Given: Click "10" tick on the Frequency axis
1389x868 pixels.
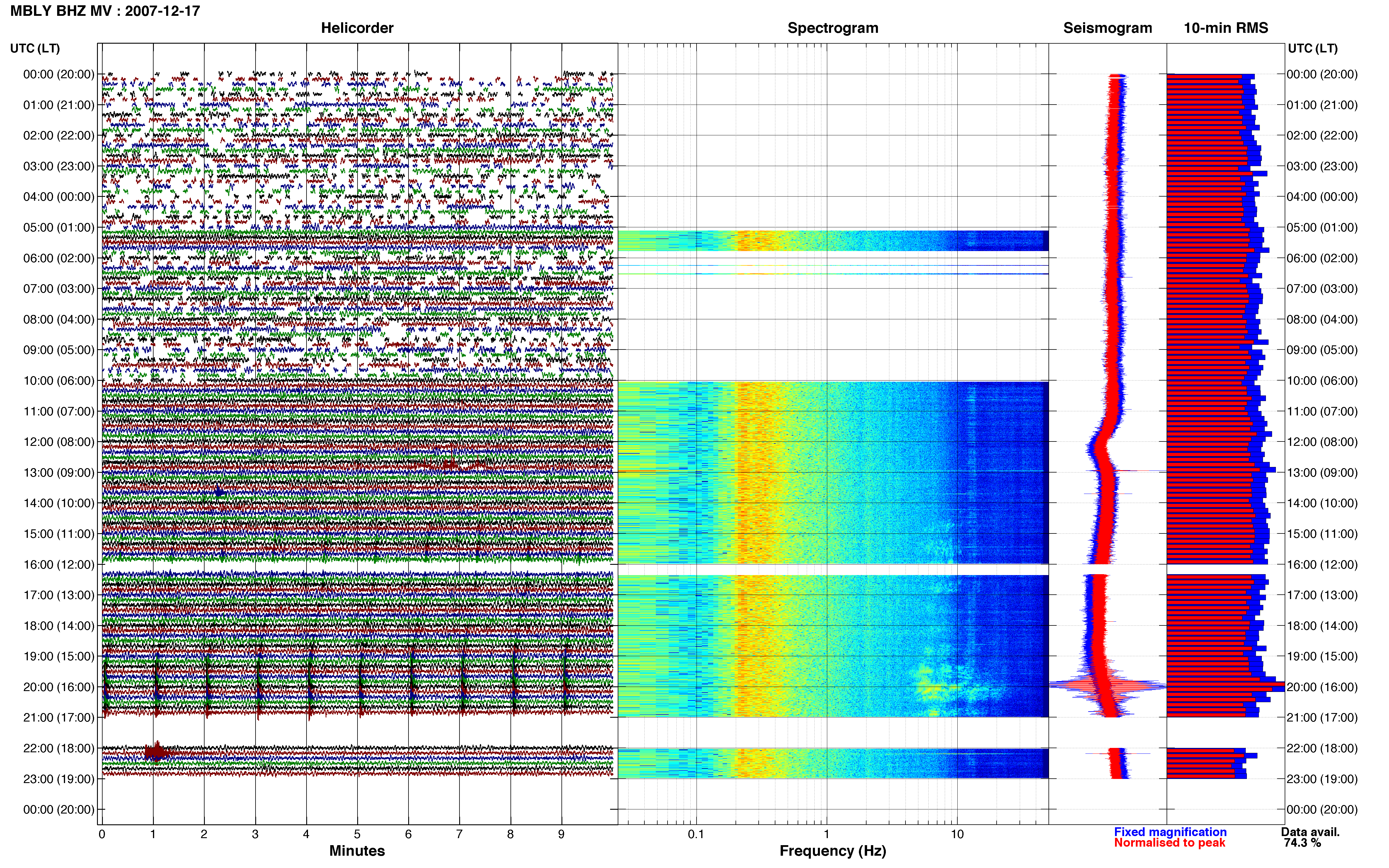Looking at the screenshot, I should tap(957, 834).
